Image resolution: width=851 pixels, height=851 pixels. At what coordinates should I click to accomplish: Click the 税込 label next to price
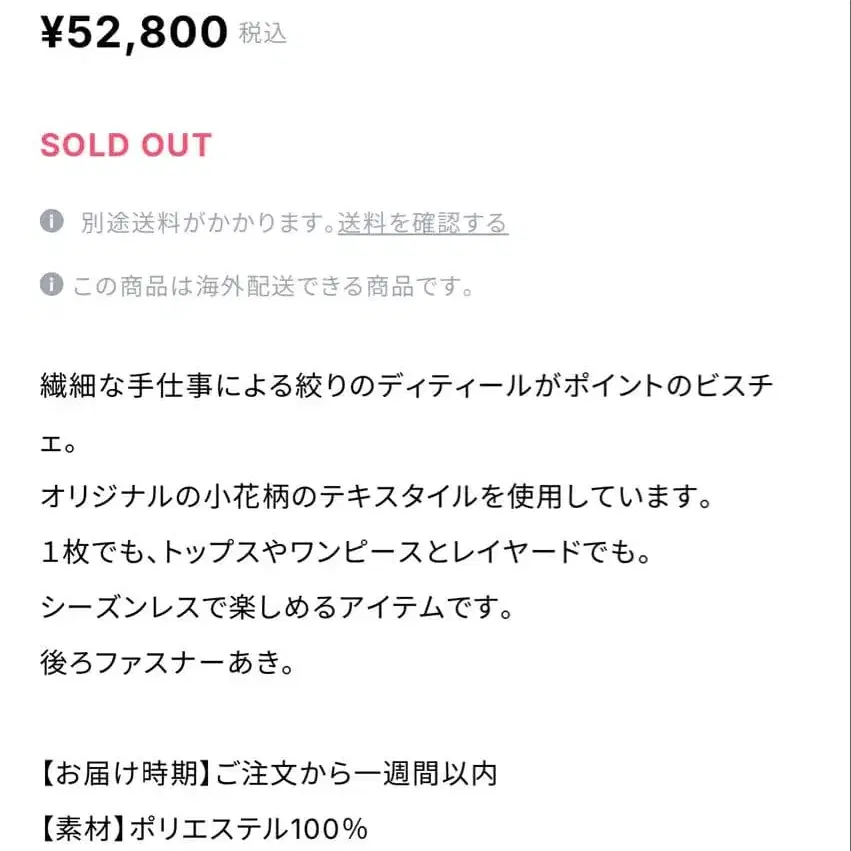coord(263,33)
